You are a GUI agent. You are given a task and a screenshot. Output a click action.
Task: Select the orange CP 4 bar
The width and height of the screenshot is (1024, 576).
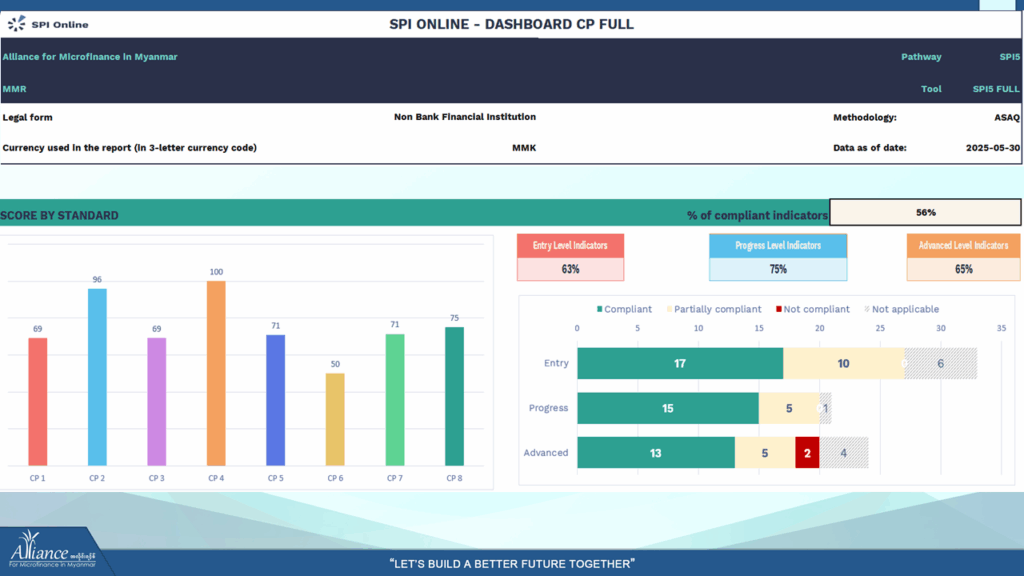[x=216, y=373]
